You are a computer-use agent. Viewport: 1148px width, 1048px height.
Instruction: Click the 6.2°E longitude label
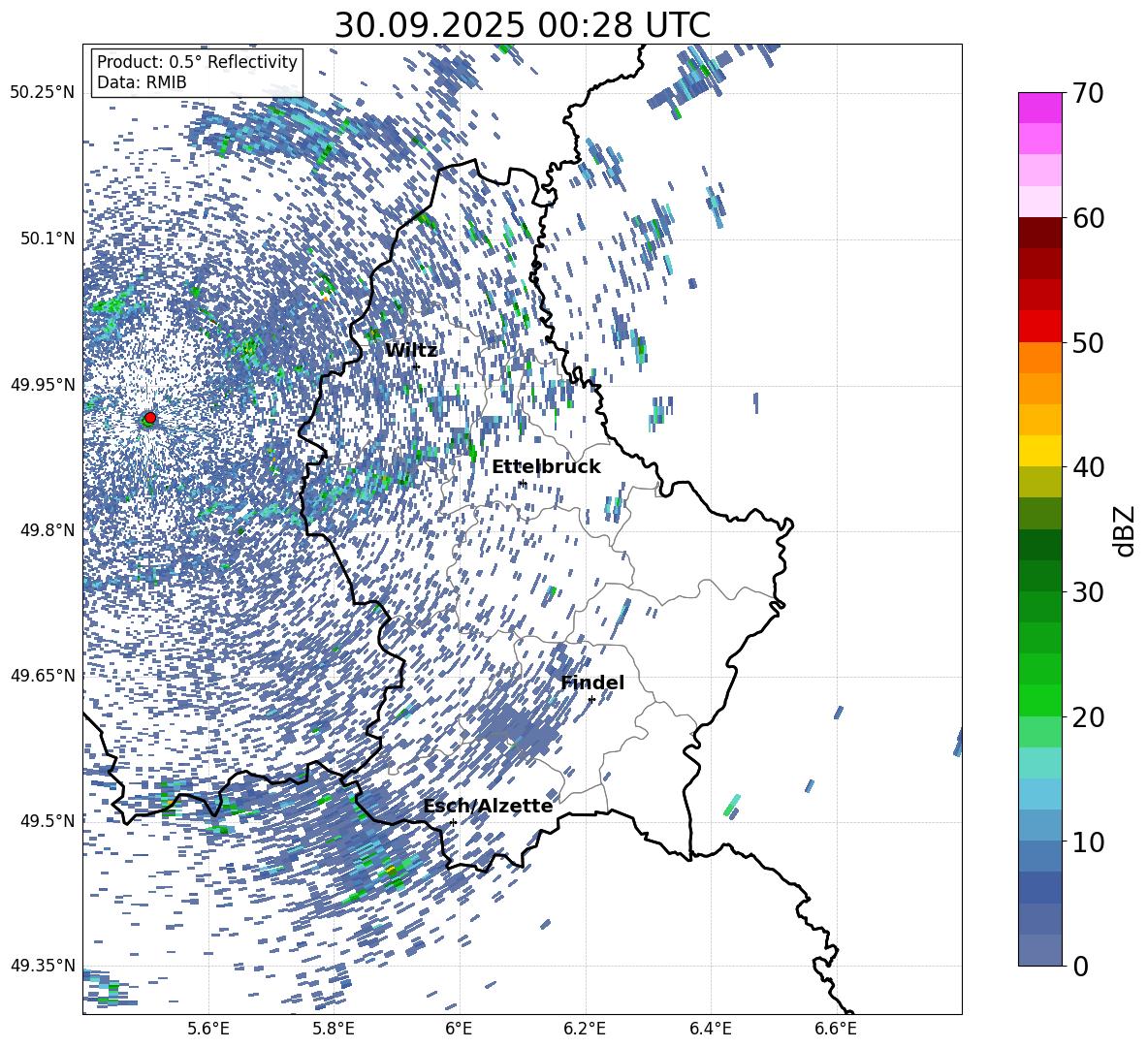(x=585, y=1030)
